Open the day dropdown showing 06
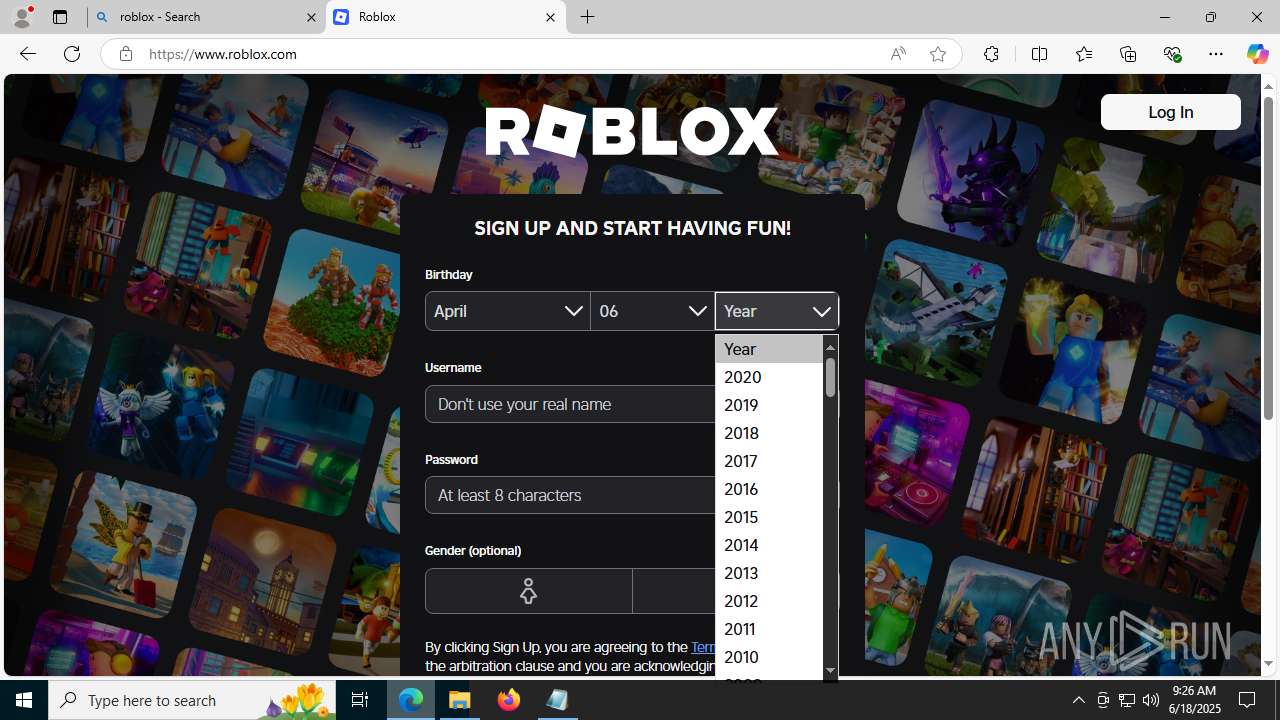1280x720 pixels. [x=652, y=311]
